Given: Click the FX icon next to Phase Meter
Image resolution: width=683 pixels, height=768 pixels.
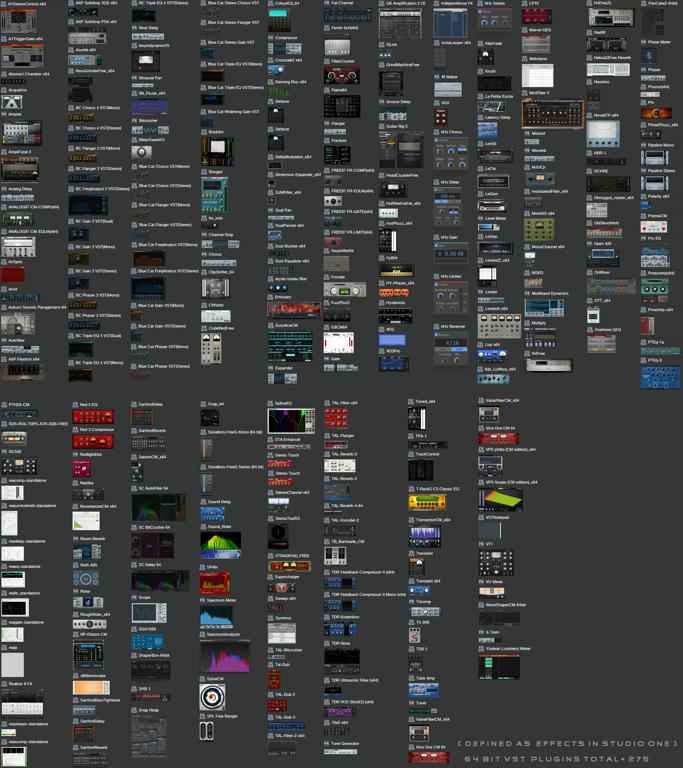Looking at the screenshot, I should (644, 42).
